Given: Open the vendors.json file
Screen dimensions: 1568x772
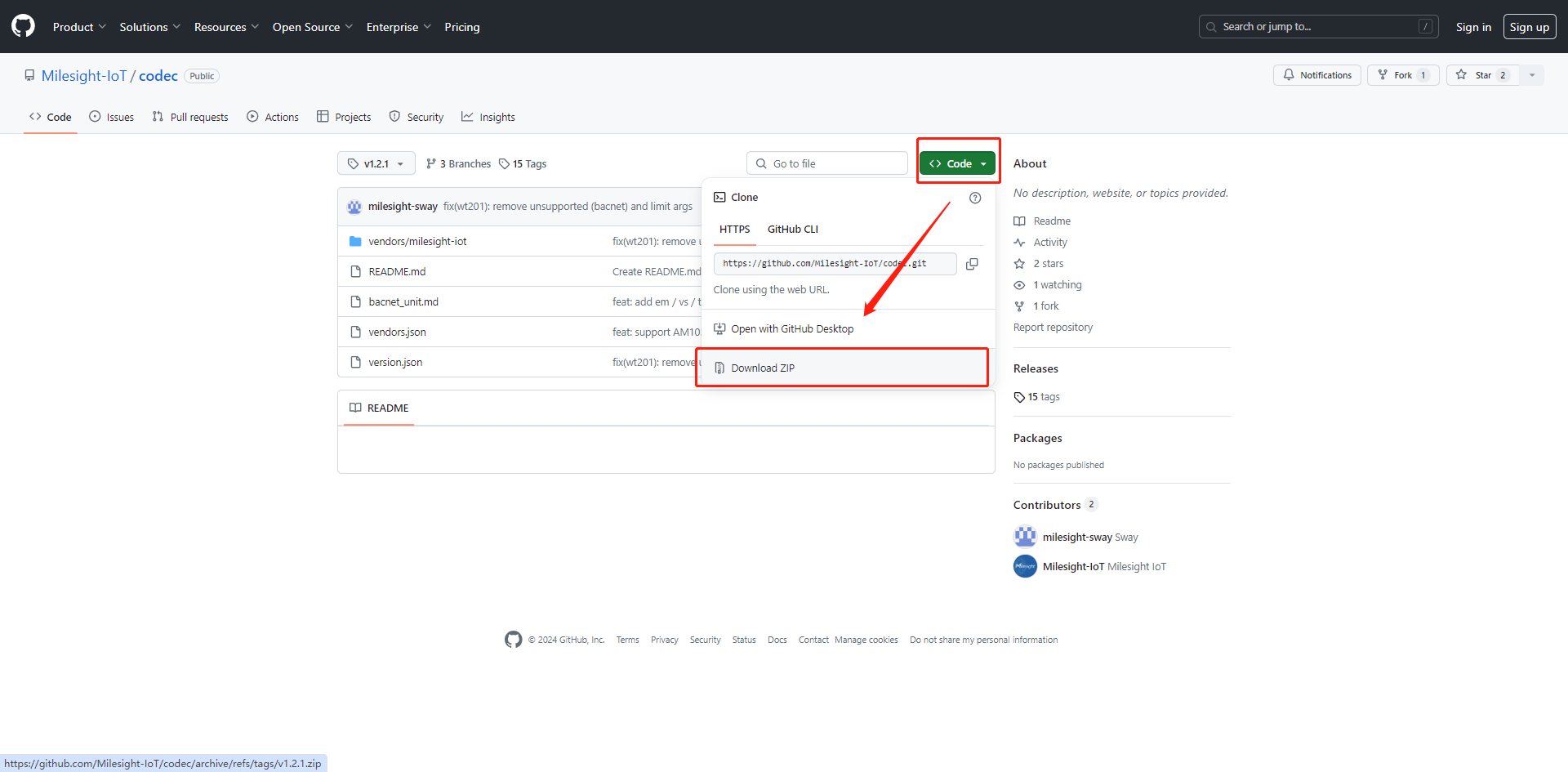Looking at the screenshot, I should (x=397, y=332).
